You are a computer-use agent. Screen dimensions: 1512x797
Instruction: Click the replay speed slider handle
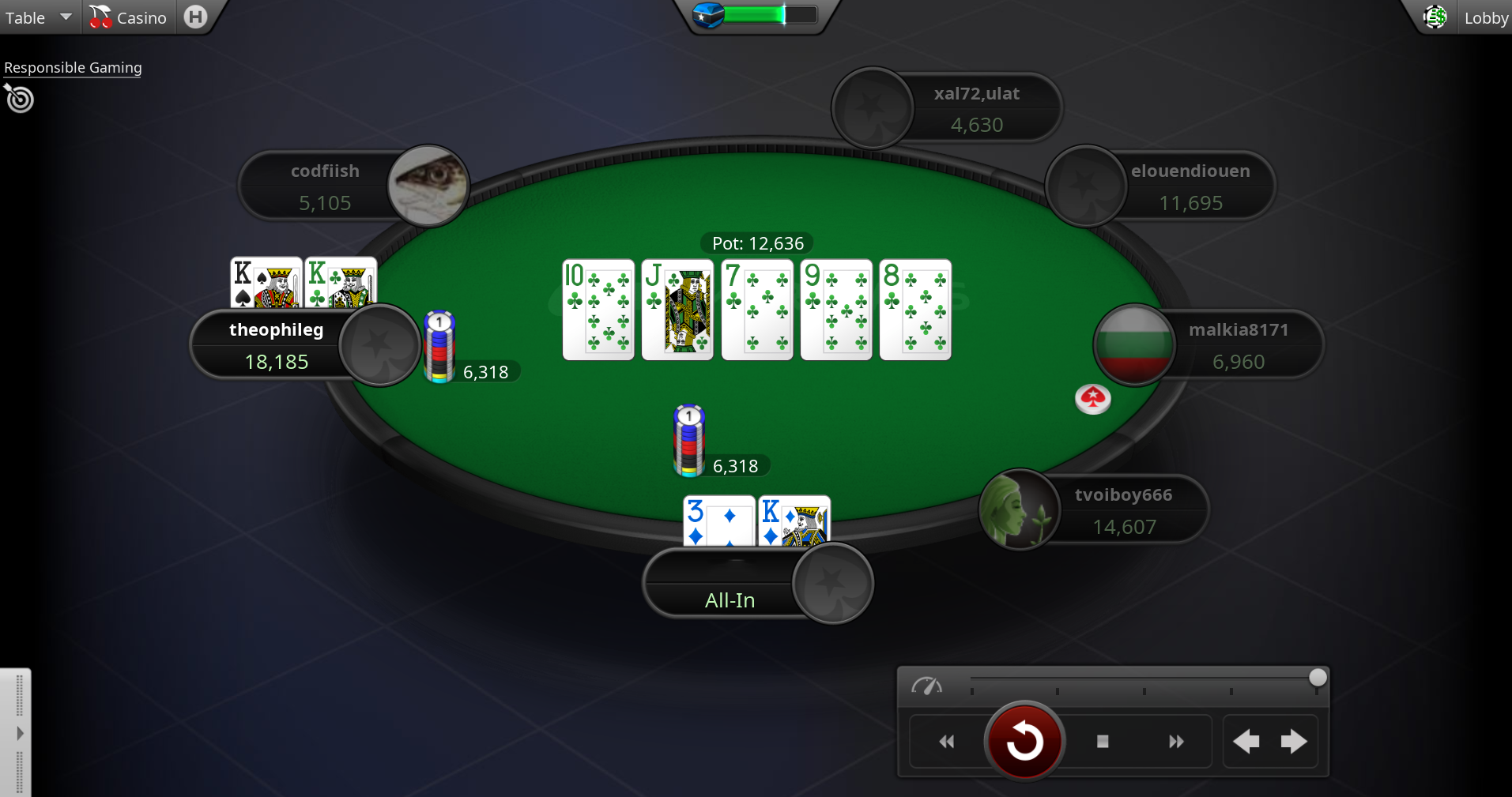pyautogui.click(x=1318, y=677)
